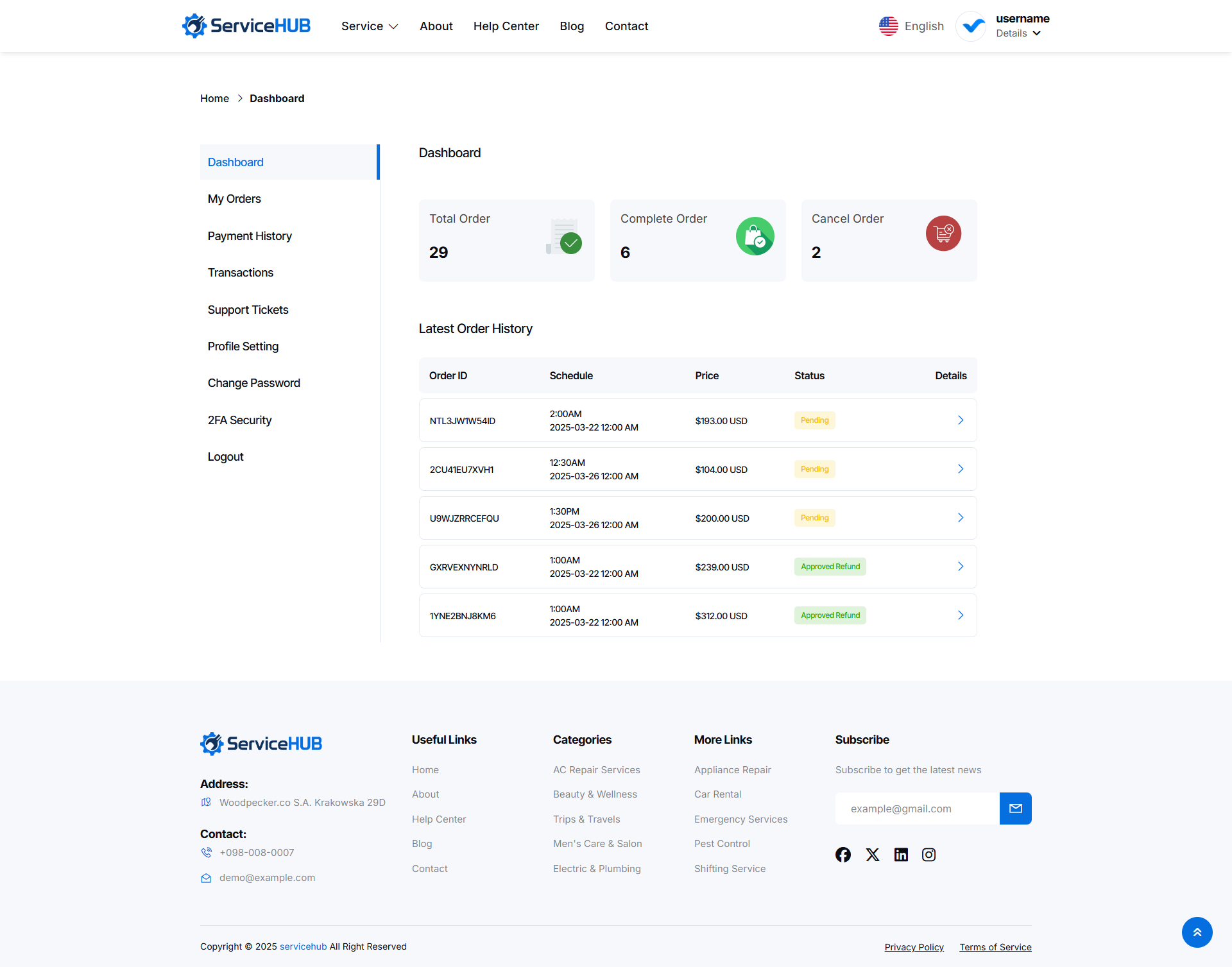Click the Home breadcrumb link
Viewport: 1232px width, 967px height.
214,98
